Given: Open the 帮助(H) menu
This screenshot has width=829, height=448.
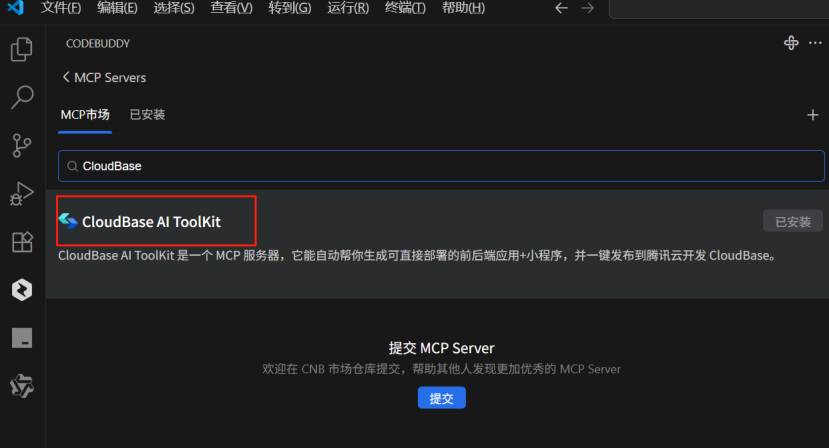Looking at the screenshot, I should (463, 8).
